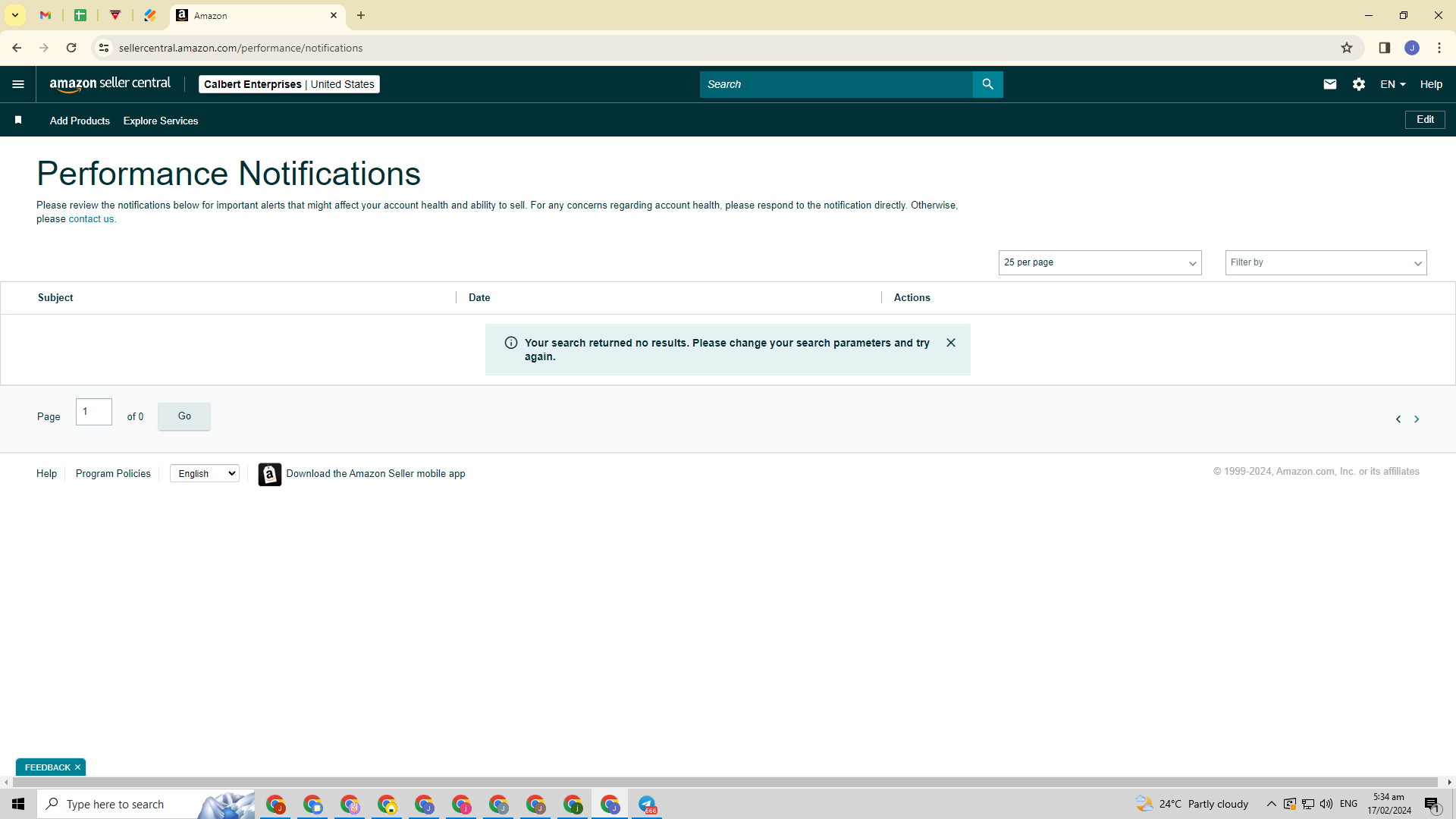1456x819 pixels.
Task: Click the Subject column header
Action: [x=55, y=298]
